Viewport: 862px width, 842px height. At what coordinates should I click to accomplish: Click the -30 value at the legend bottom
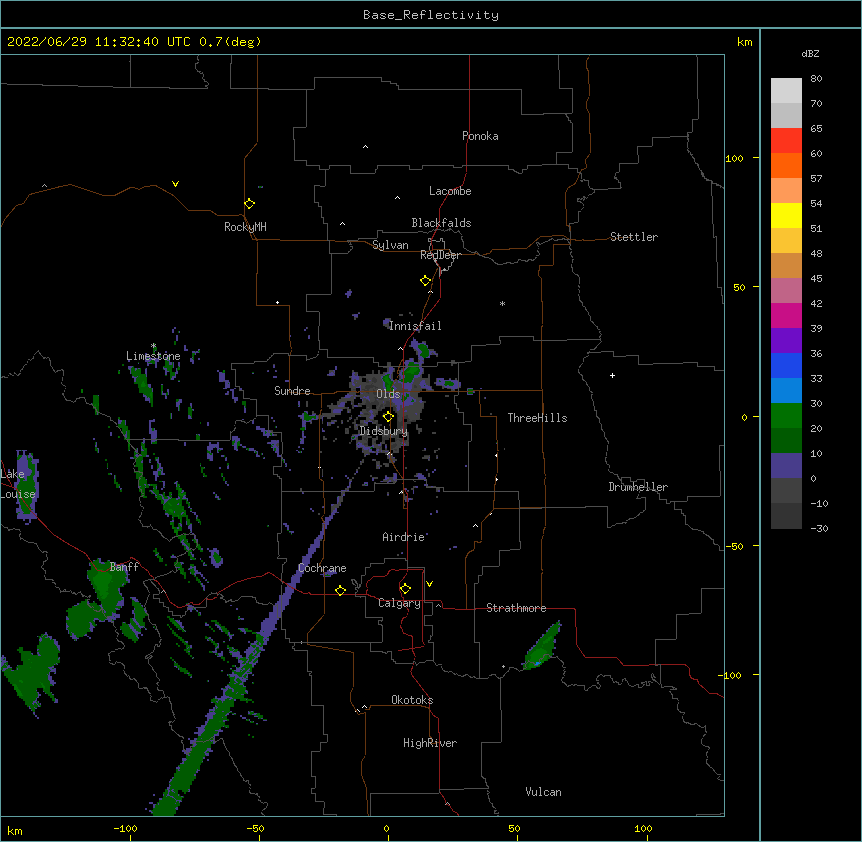pyautogui.click(x=819, y=528)
